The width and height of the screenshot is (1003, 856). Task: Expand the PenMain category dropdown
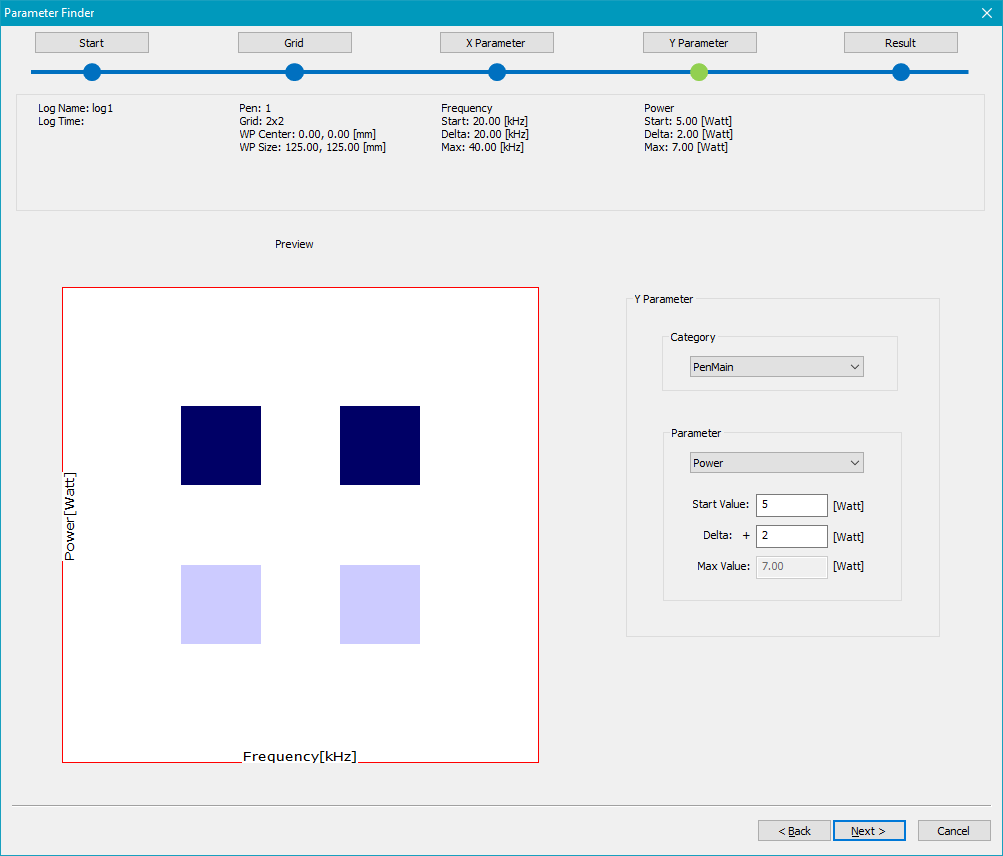point(776,367)
